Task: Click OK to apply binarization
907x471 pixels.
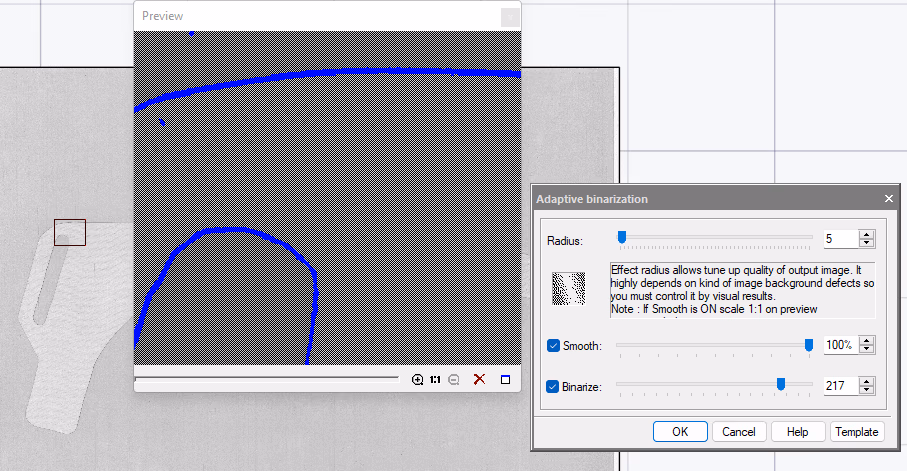Action: [x=680, y=432]
